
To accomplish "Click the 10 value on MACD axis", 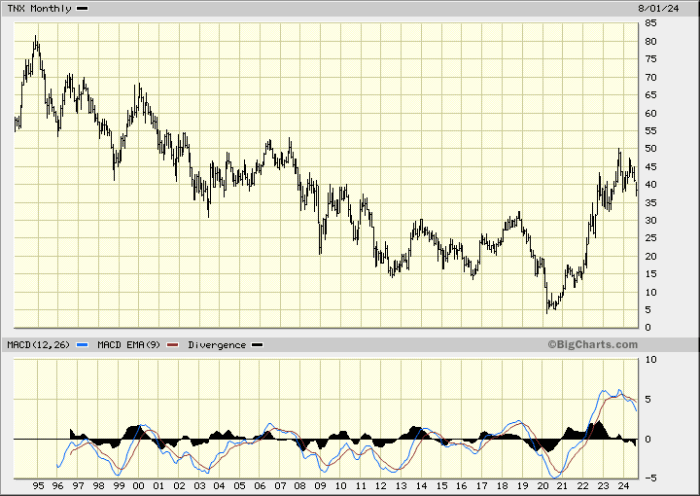I will [x=650, y=359].
